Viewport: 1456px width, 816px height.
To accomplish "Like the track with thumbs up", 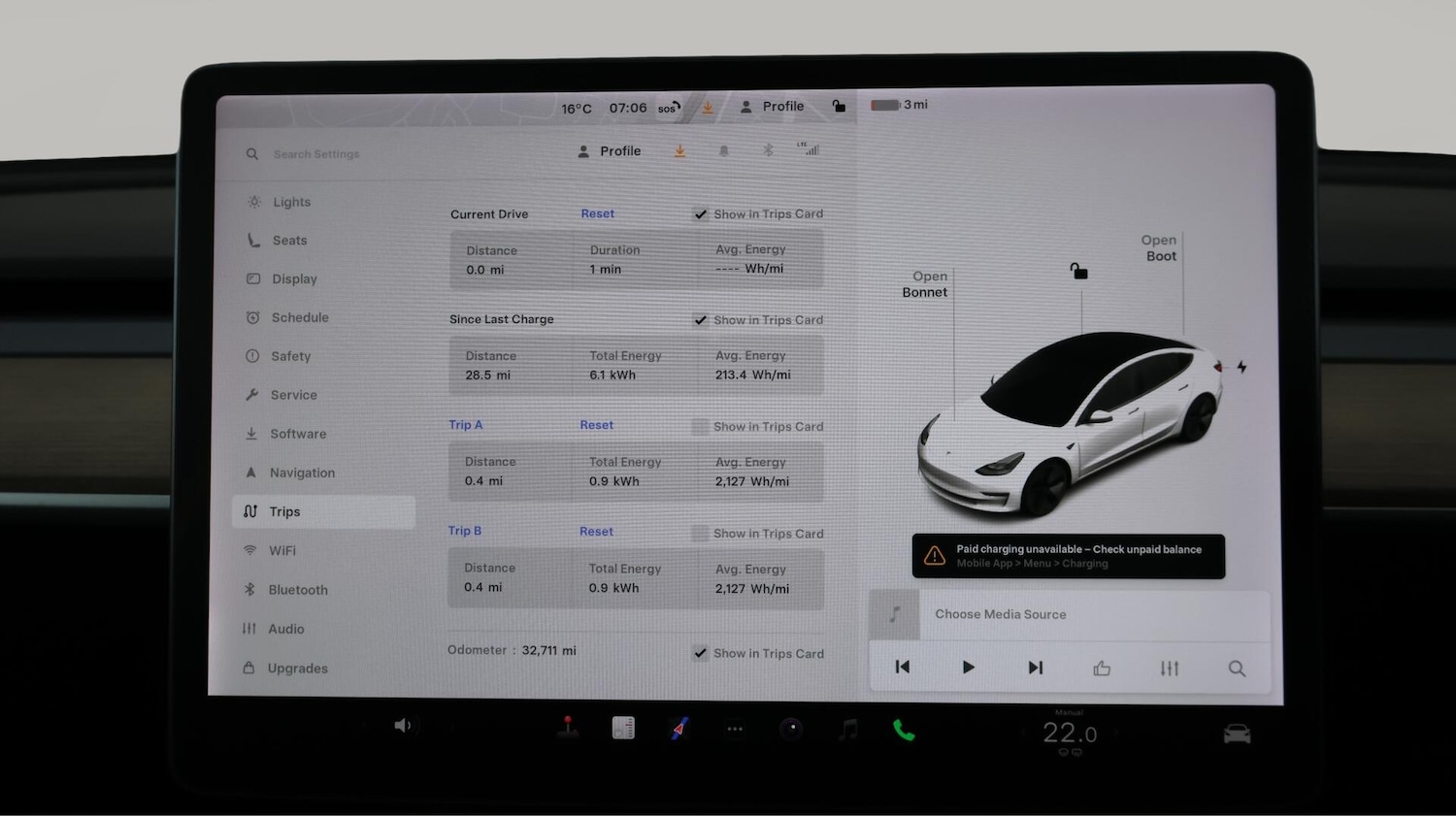I will [1102, 669].
